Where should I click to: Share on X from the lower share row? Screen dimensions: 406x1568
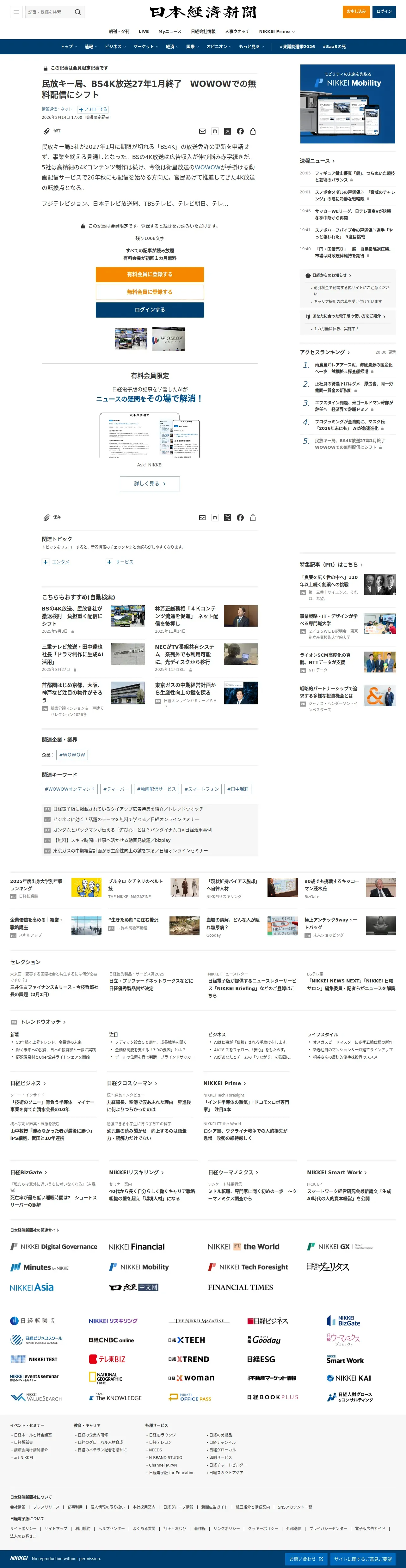[228, 517]
